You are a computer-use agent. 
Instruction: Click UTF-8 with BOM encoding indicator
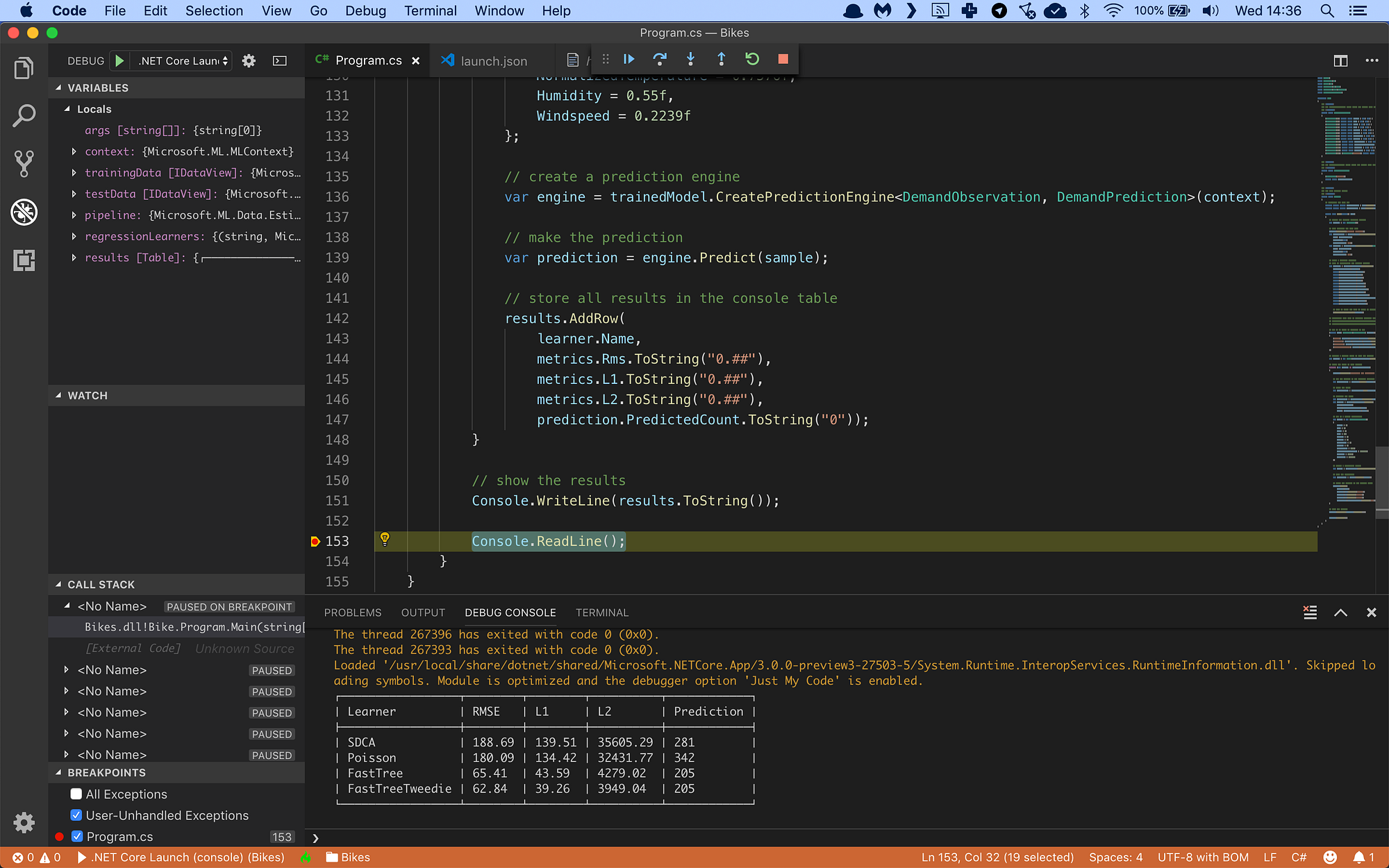[x=1203, y=857]
